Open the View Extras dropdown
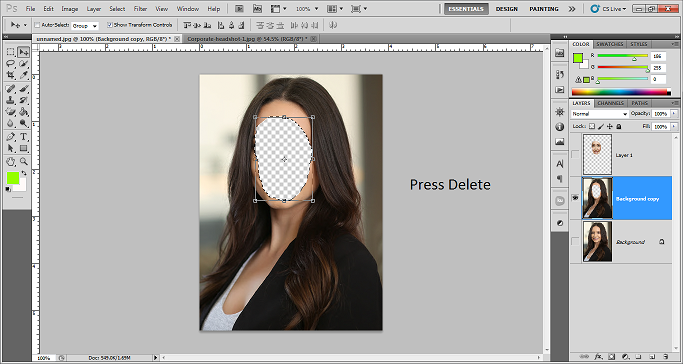This screenshot has height=364, width=683. pos(279,9)
